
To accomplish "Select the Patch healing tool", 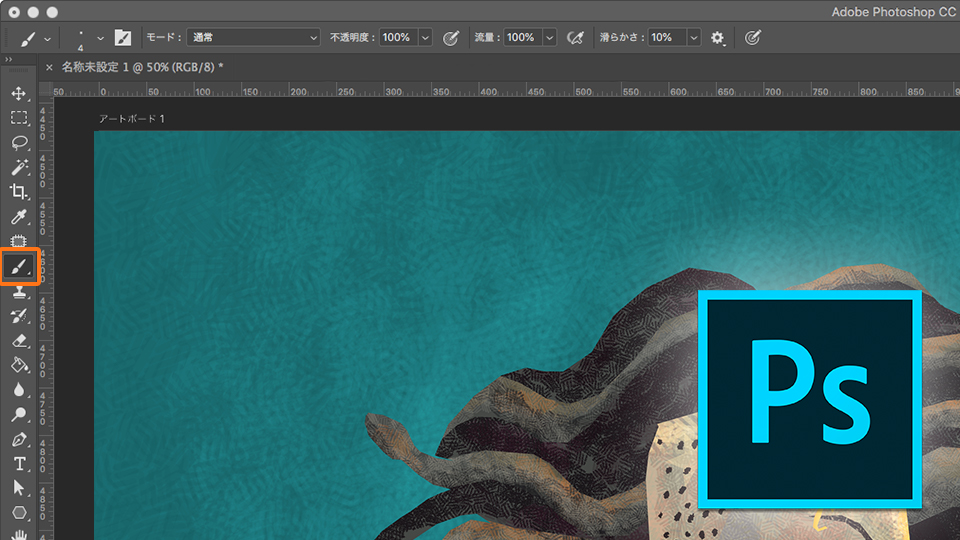I will tap(19, 241).
